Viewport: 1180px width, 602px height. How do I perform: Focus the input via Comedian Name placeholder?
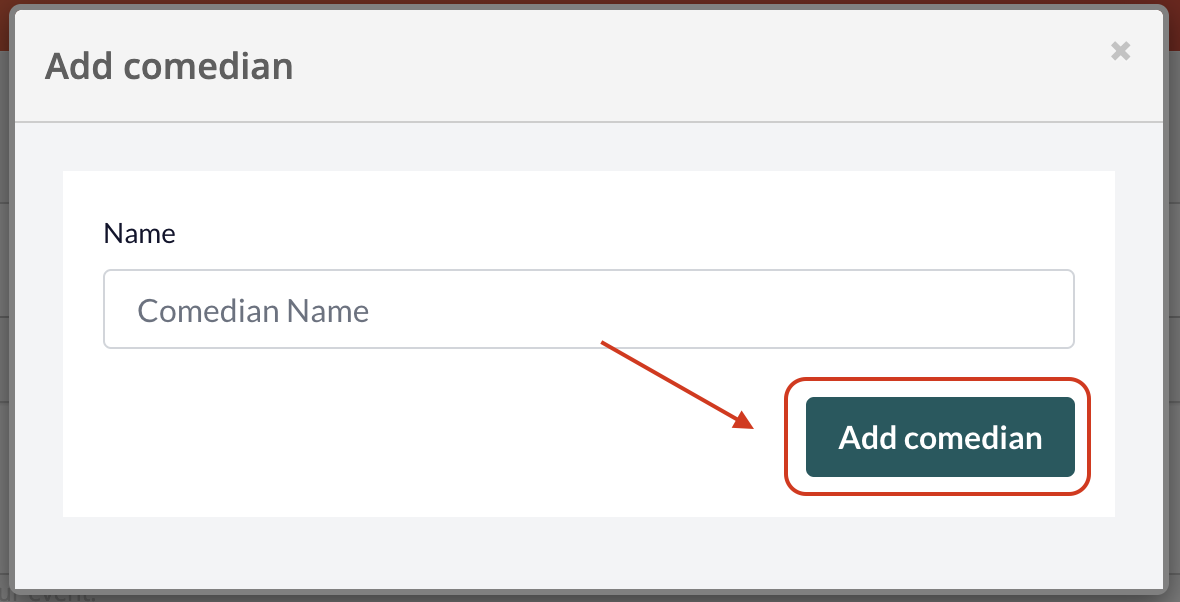253,311
